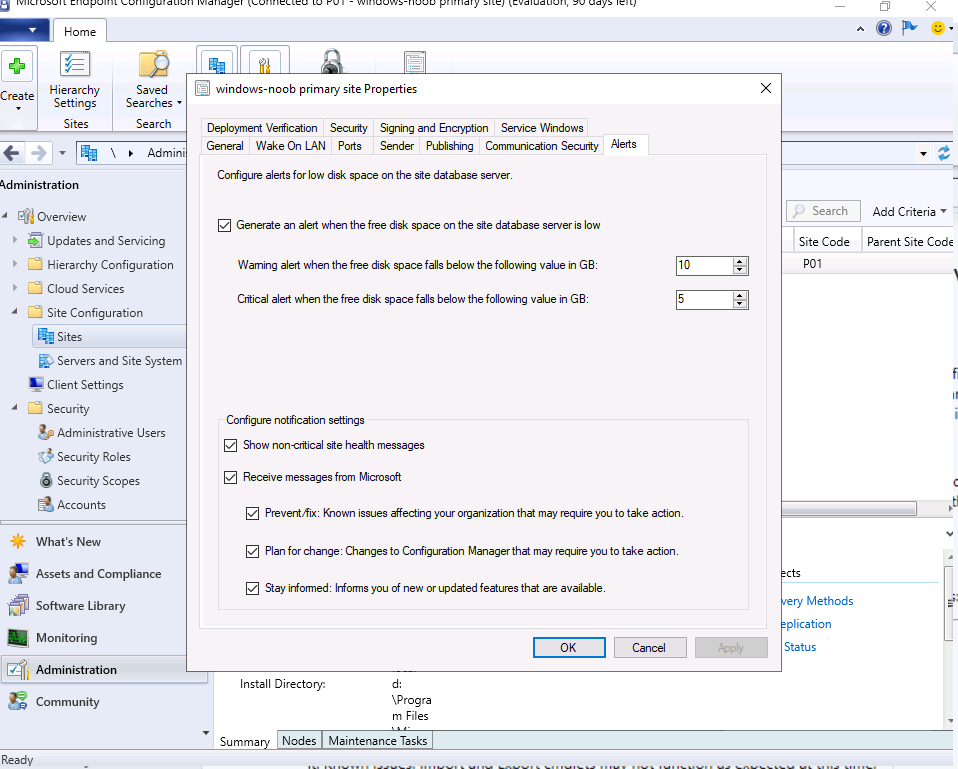
Task: Switch to the Wake On LAN tab
Action: tap(290, 146)
